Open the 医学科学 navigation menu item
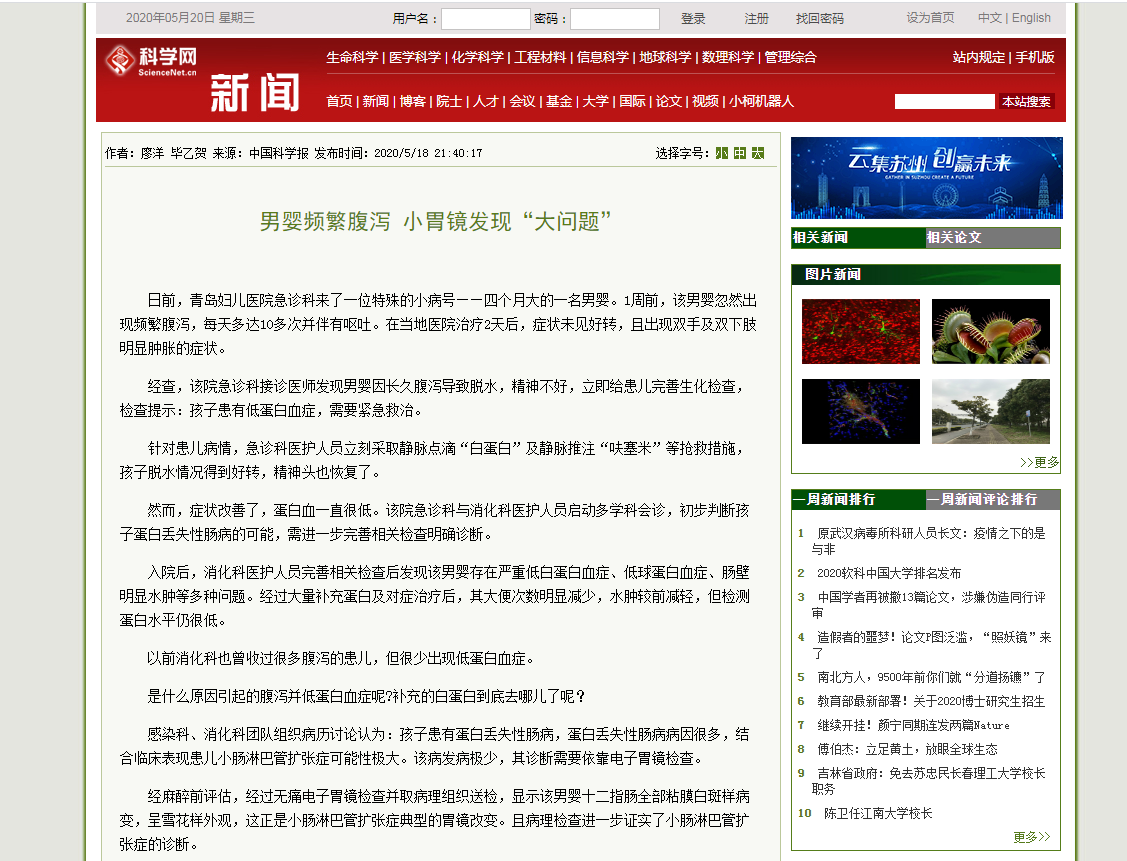The width and height of the screenshot is (1127, 861). tap(415, 57)
